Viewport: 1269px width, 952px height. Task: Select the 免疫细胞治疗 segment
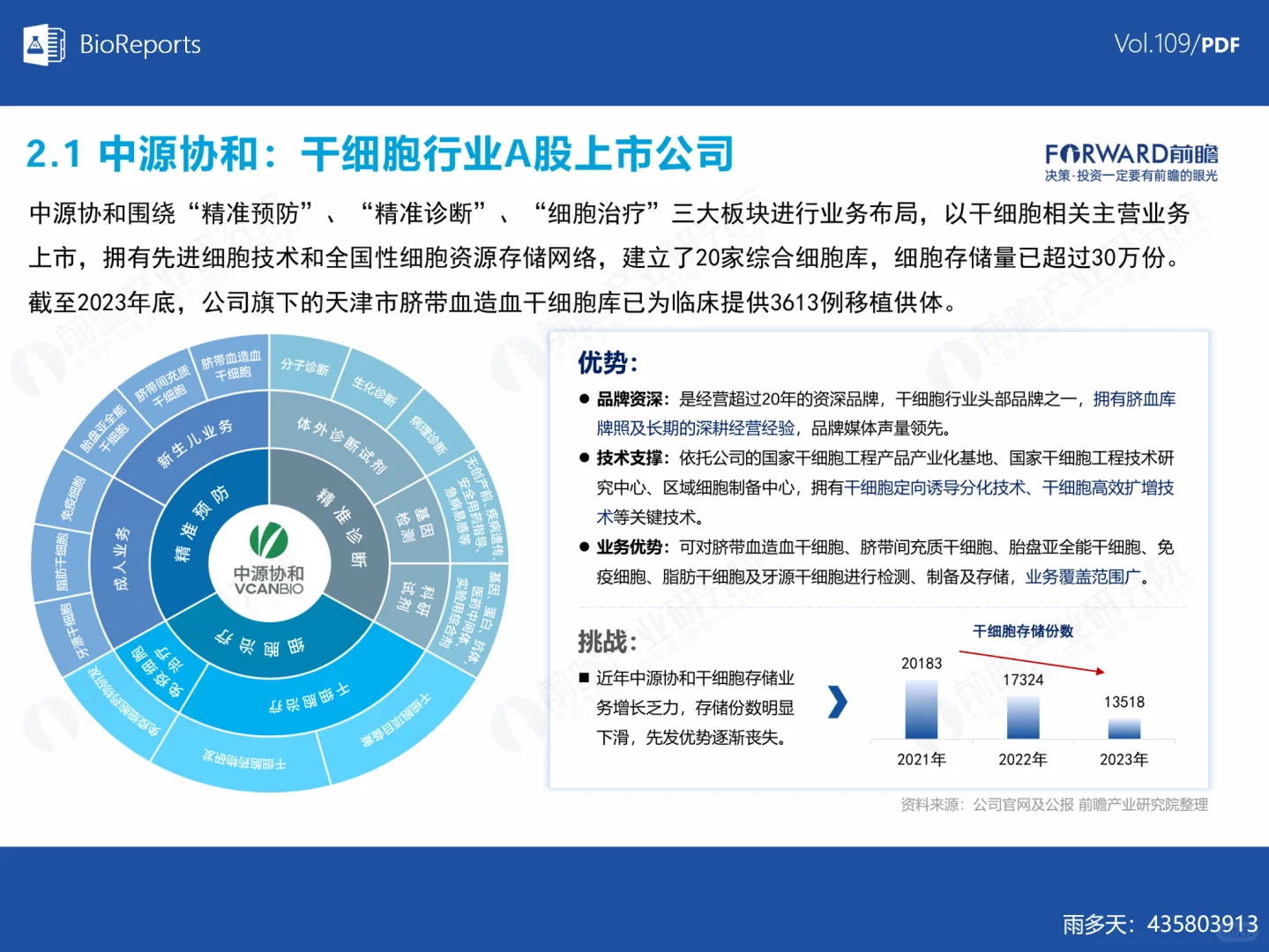tap(160, 670)
